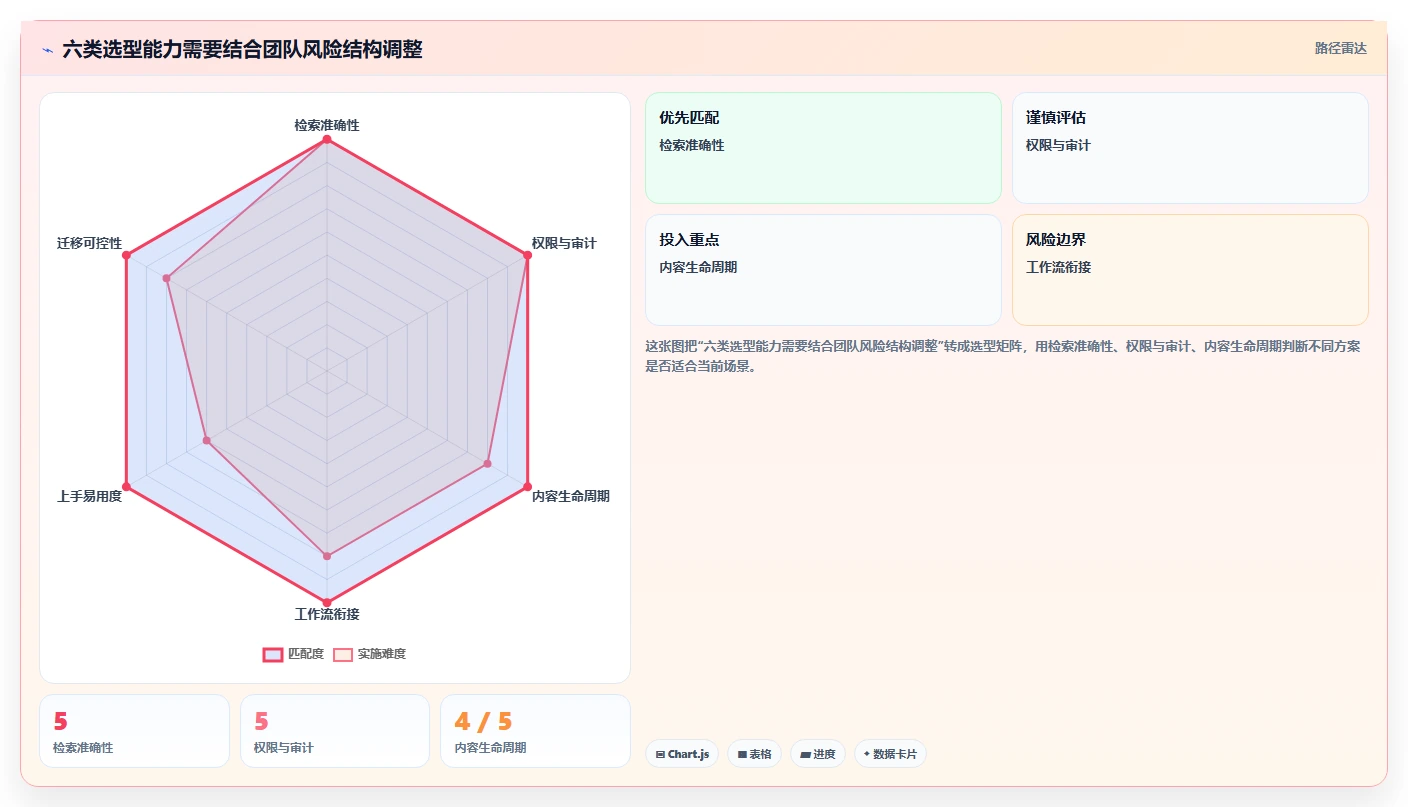Click the radar axis label 迁移可控性
1408x807 pixels.
coord(89,243)
